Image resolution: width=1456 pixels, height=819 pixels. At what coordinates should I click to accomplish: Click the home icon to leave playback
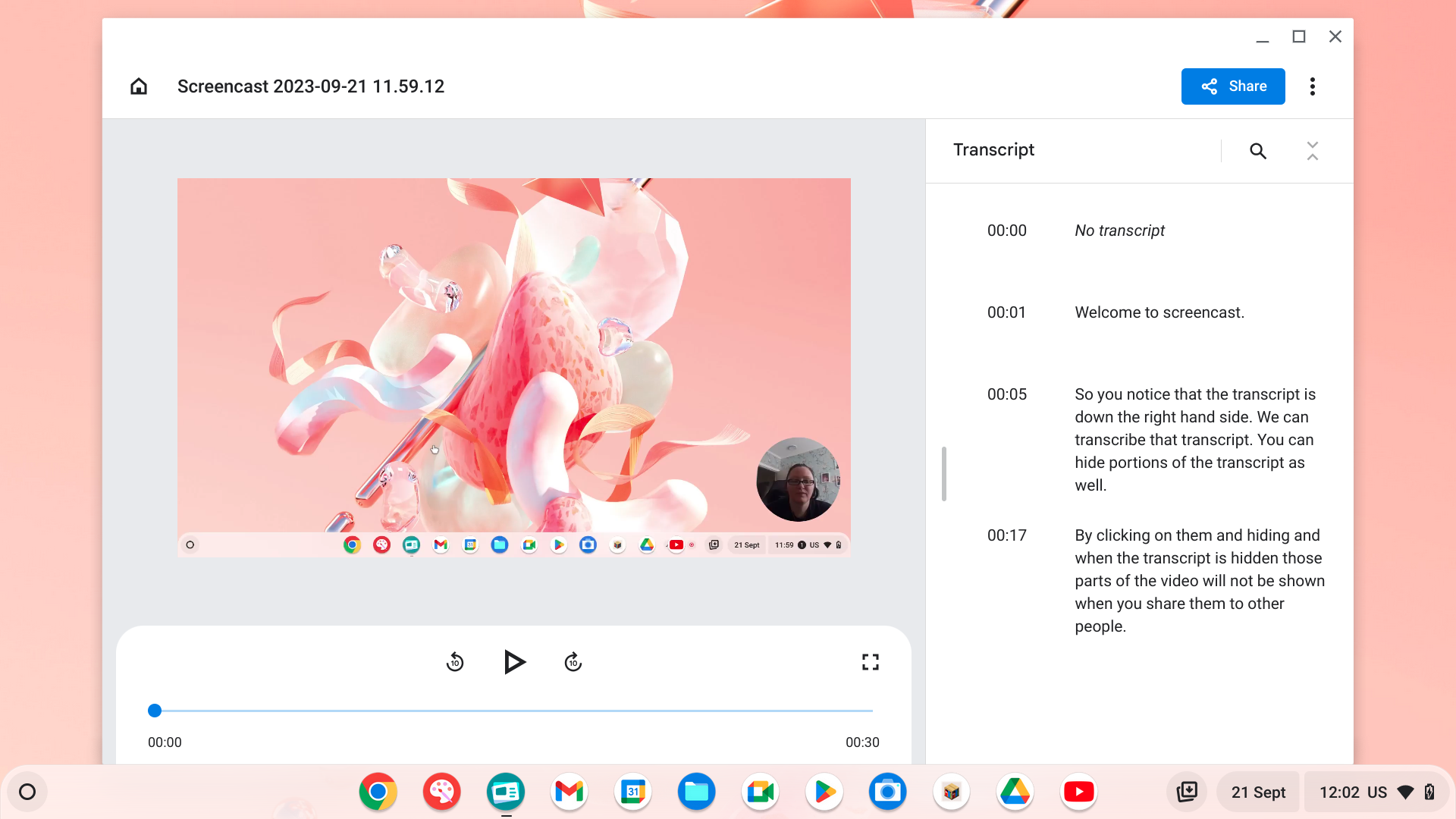pos(139,86)
